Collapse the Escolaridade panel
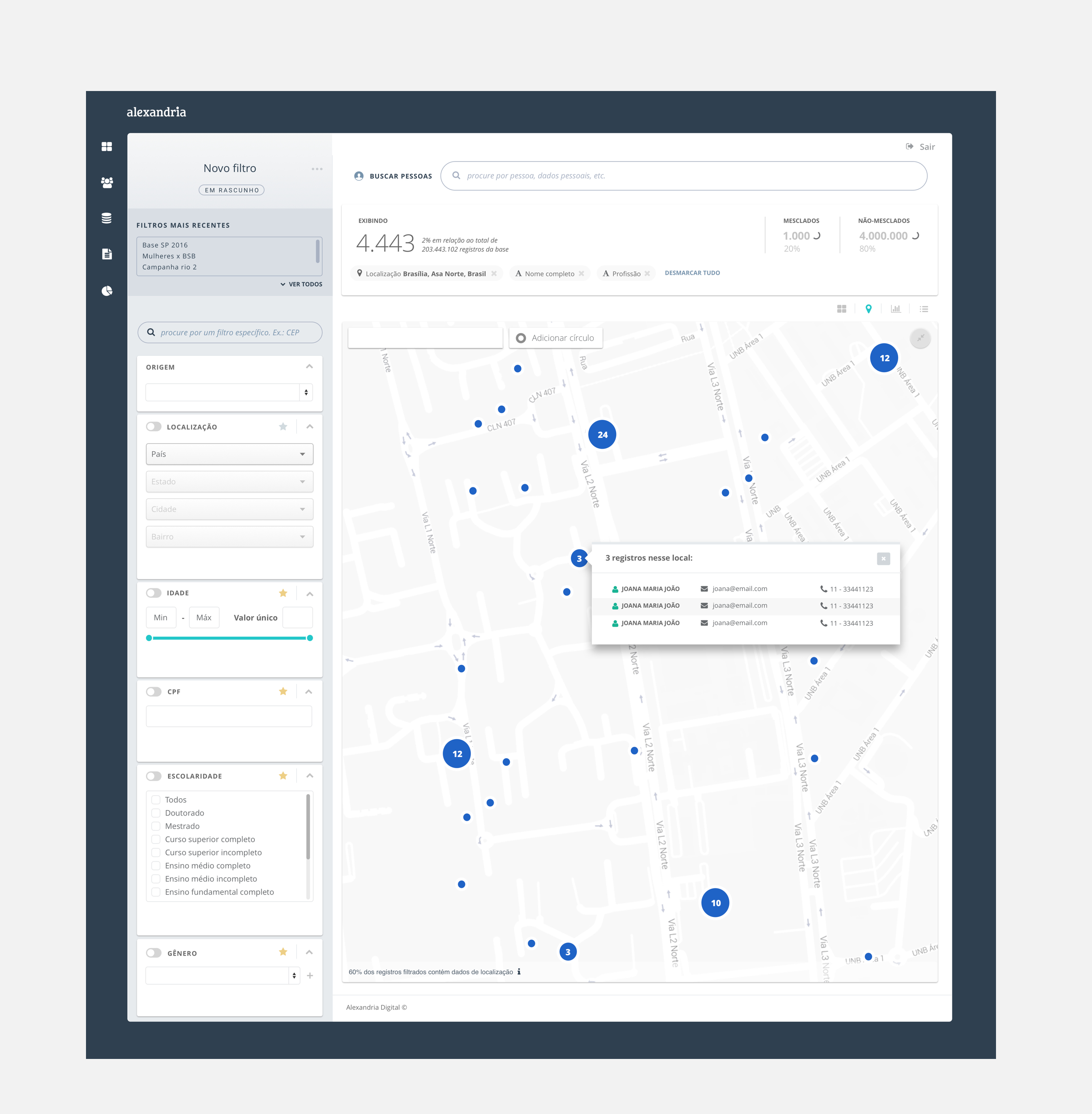This screenshot has width=1092, height=1114. 310,776
